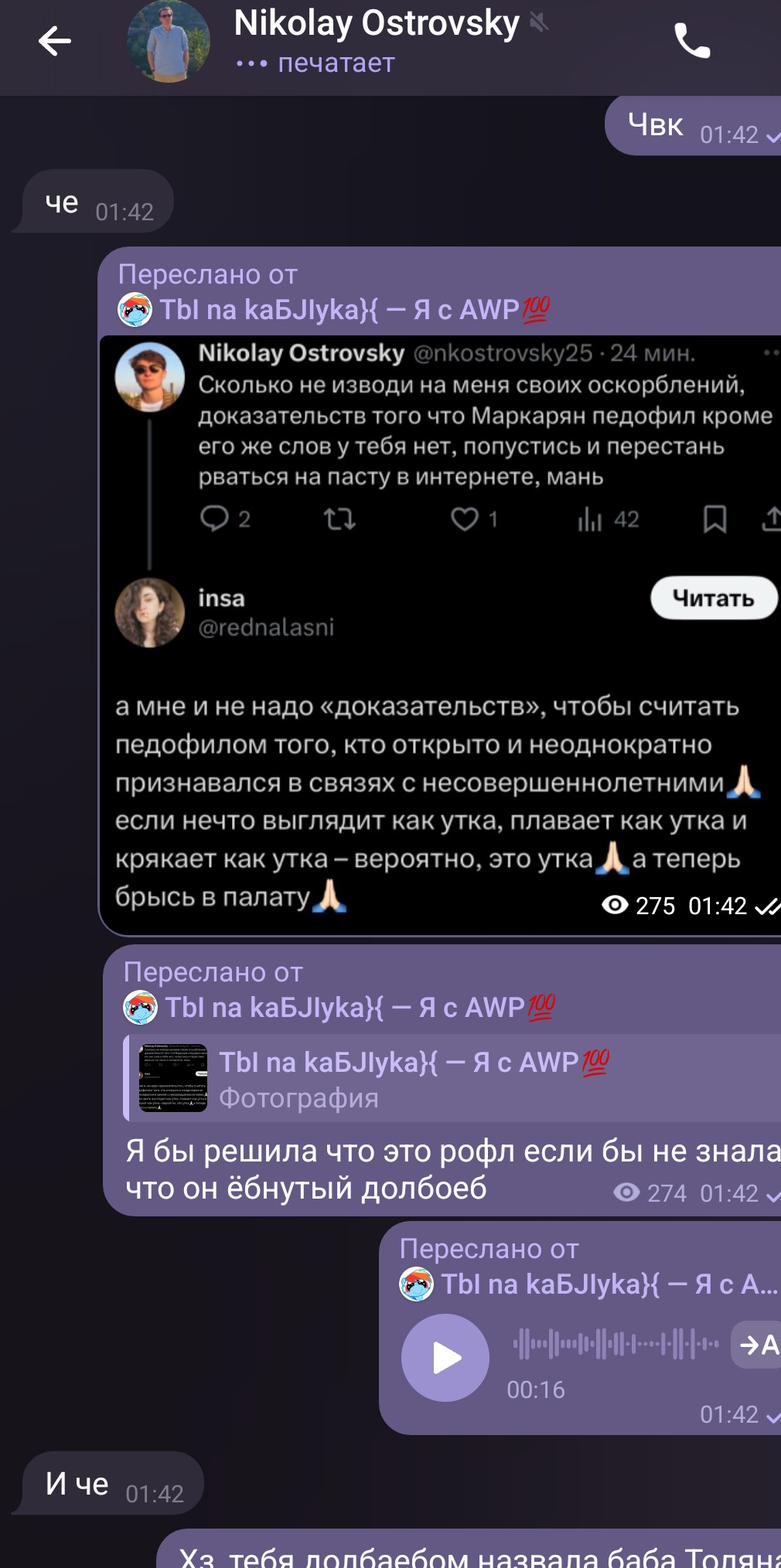The height and width of the screenshot is (1568, 781).
Task: Tap the back arrow in header
Action: click(x=54, y=41)
